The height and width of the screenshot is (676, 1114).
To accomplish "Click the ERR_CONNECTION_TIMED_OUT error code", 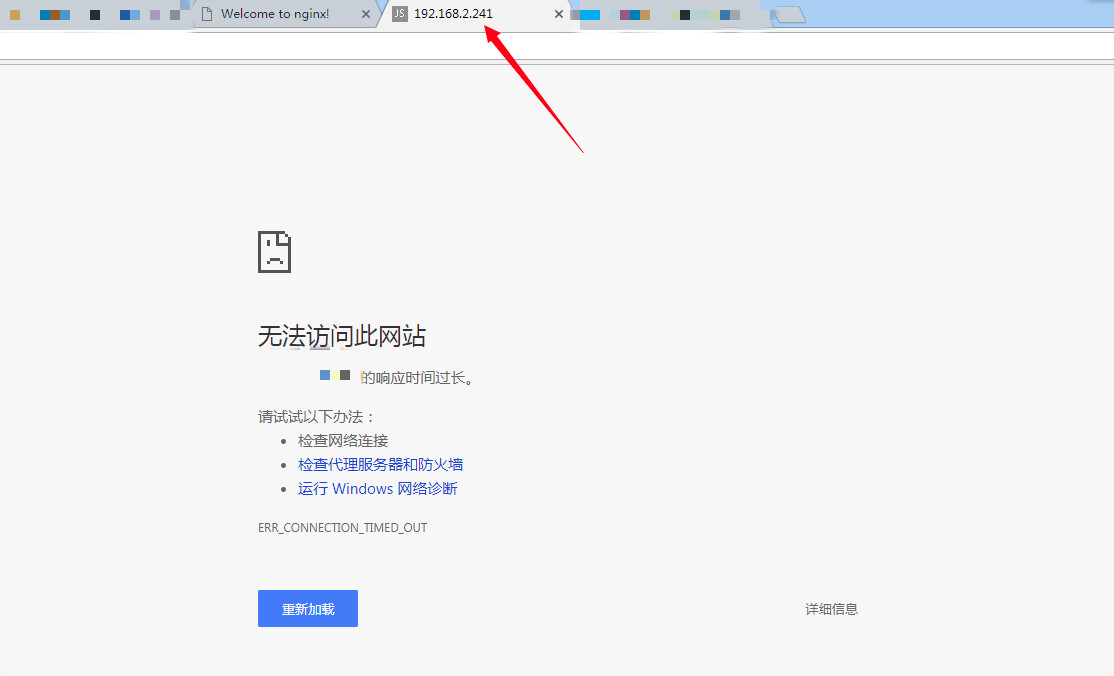I will tap(342, 527).
